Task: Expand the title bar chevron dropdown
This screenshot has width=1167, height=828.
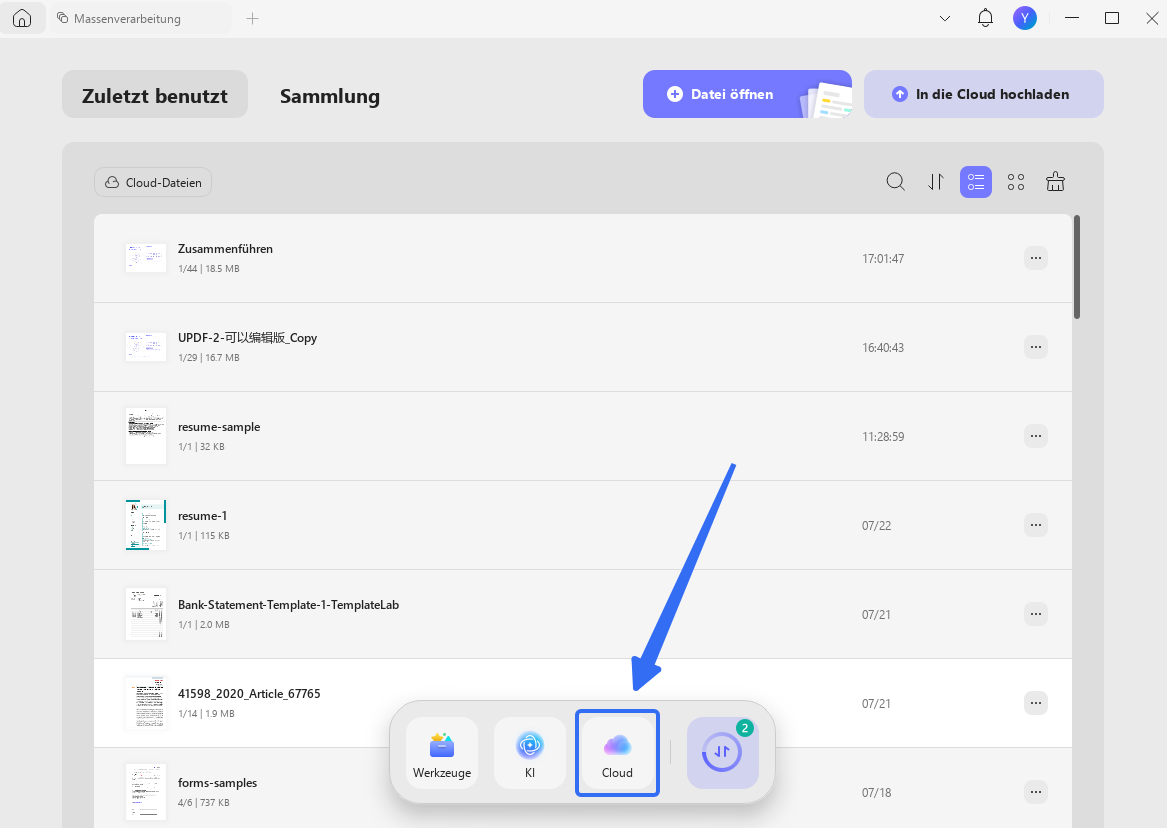Action: [x=945, y=19]
